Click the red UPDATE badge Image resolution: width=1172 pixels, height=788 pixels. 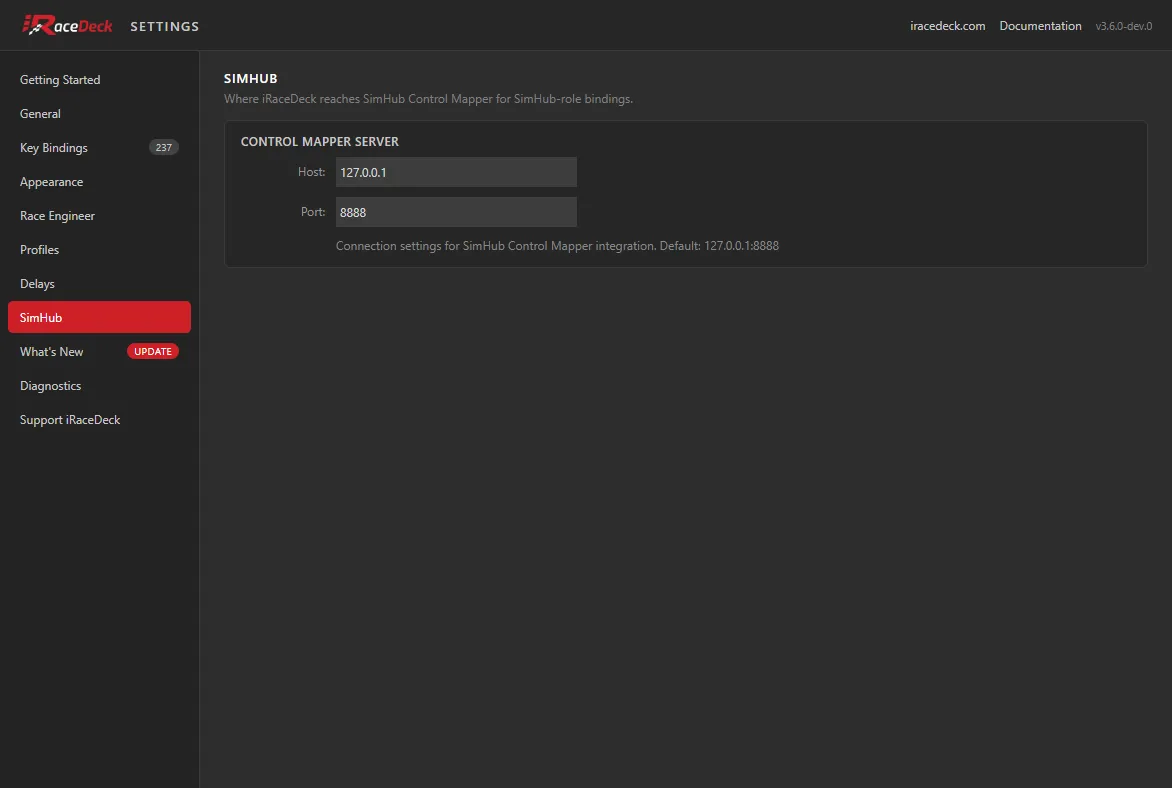152,351
